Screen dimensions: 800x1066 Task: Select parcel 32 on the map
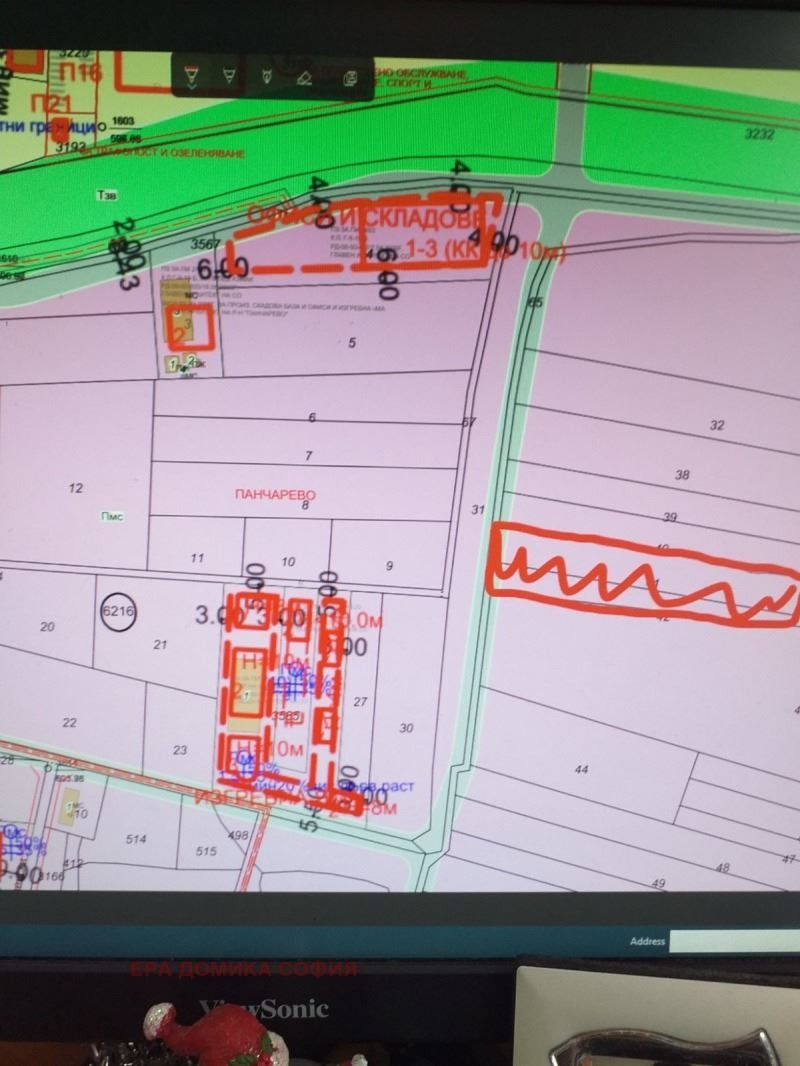[x=716, y=425]
